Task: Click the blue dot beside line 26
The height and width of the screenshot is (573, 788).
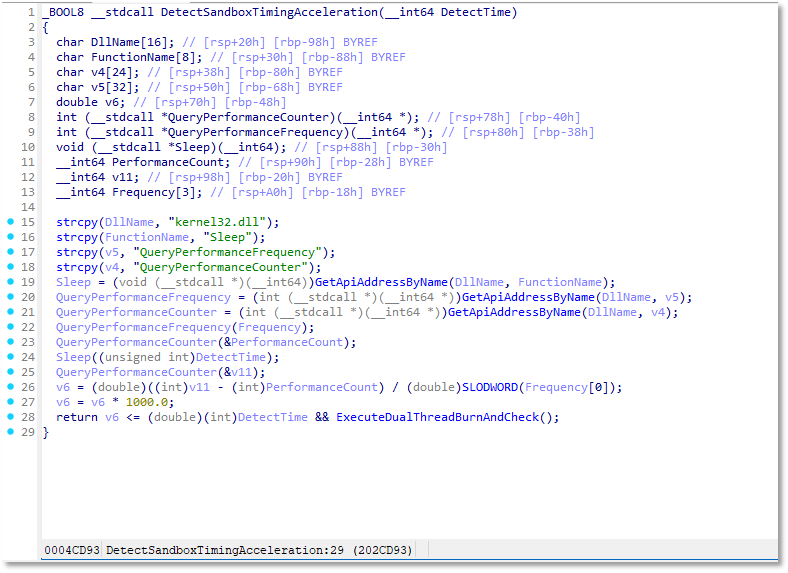Action: (11, 387)
